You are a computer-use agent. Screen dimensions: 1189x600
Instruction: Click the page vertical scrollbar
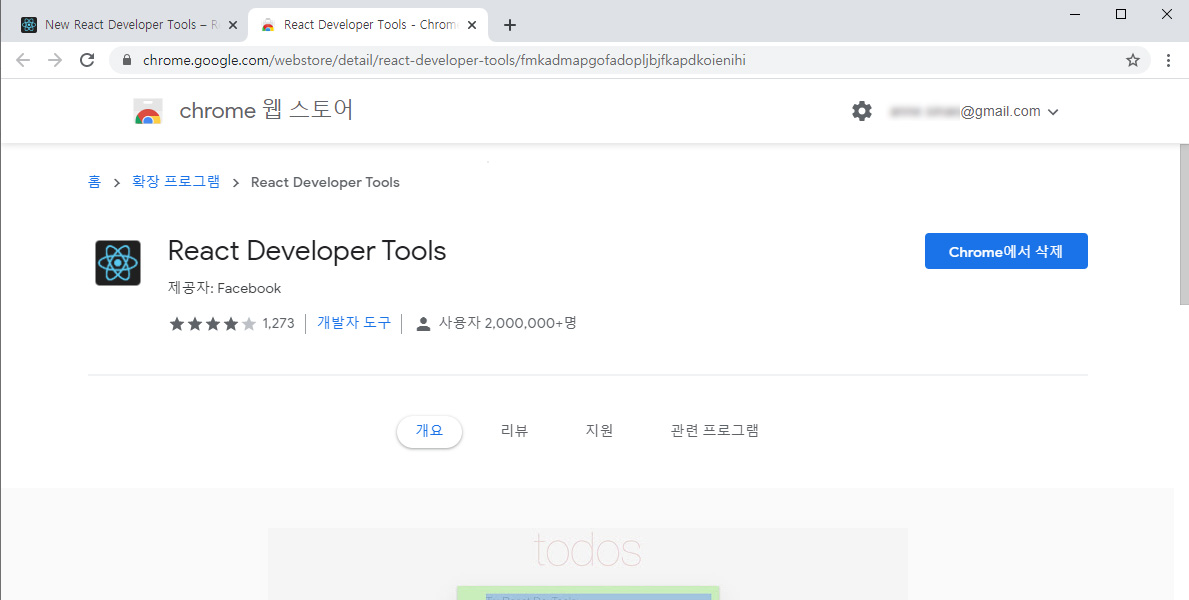click(1184, 224)
